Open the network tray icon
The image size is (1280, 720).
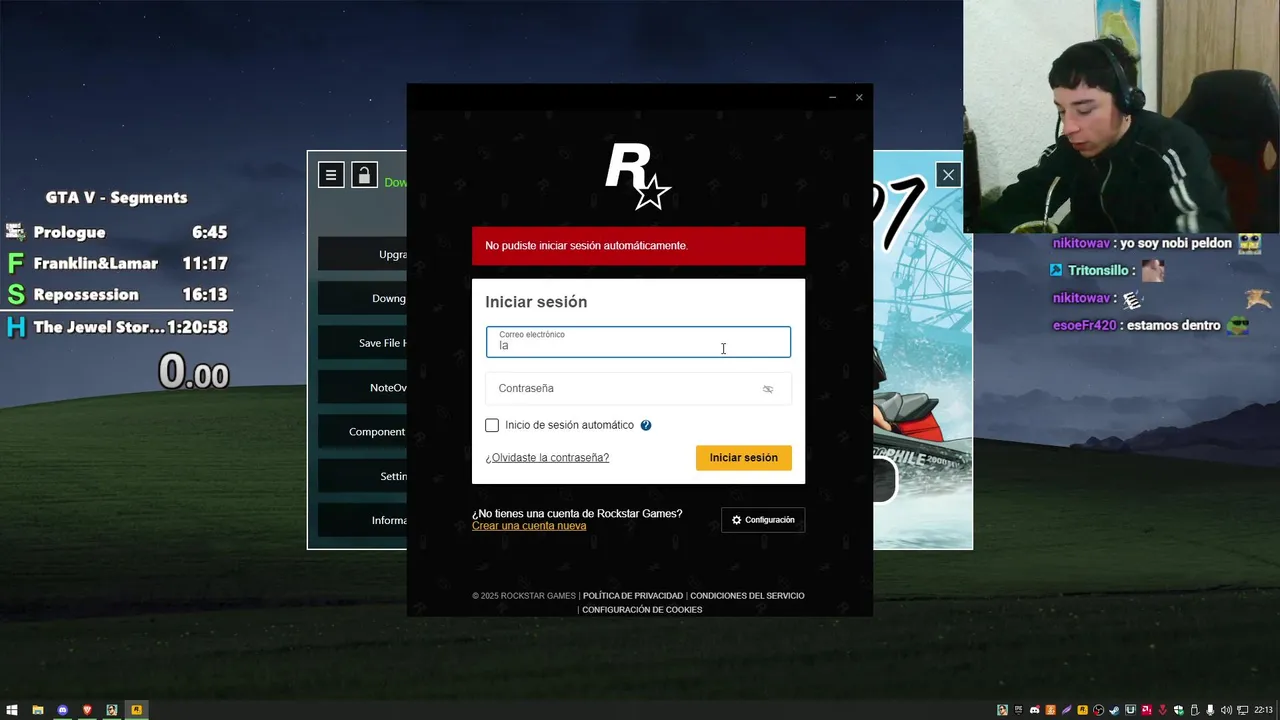click(1242, 710)
